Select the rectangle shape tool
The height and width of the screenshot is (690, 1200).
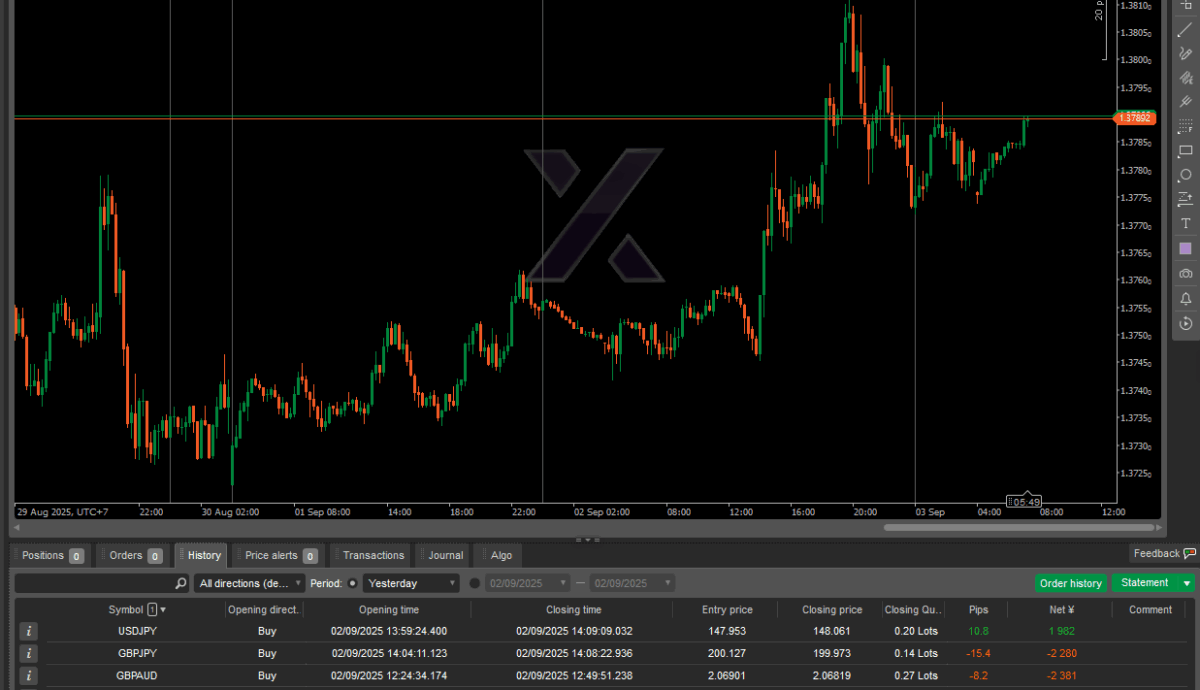(1185, 151)
